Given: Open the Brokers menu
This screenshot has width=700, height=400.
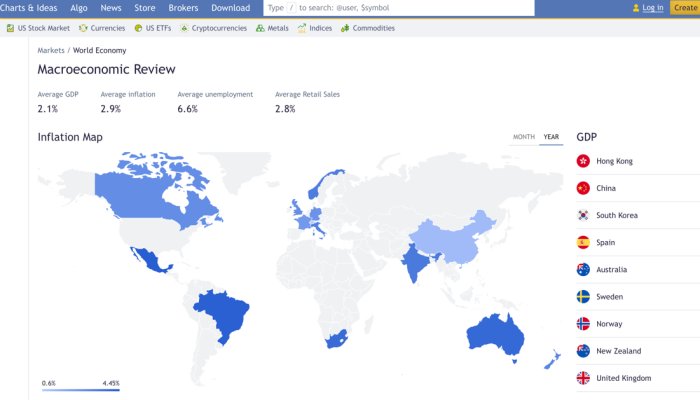Looking at the screenshot, I should [183, 8].
